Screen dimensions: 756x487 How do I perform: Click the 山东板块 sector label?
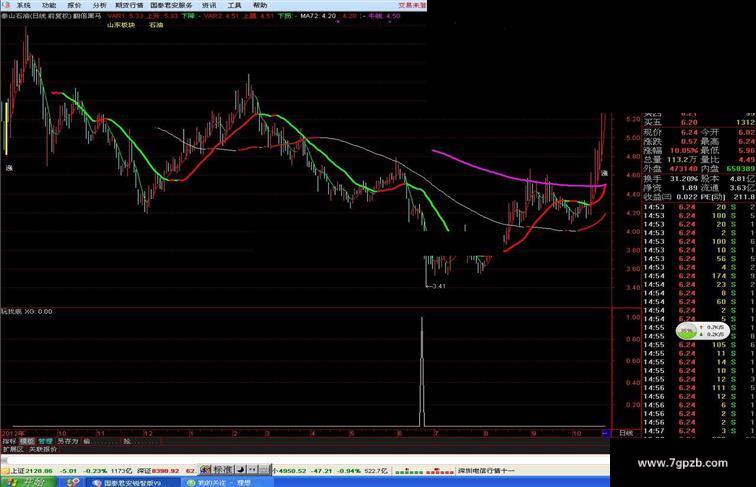click(x=121, y=25)
